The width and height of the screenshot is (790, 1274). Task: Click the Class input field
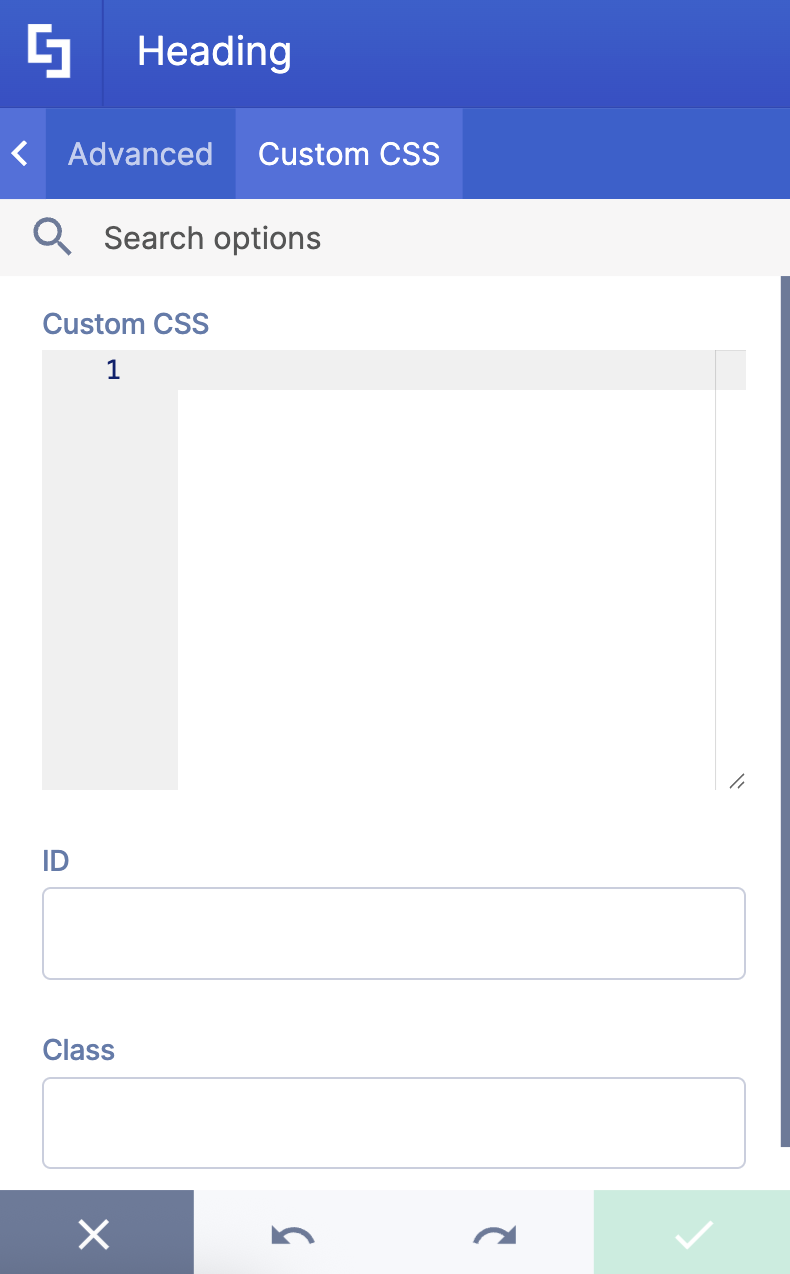[393, 1122]
